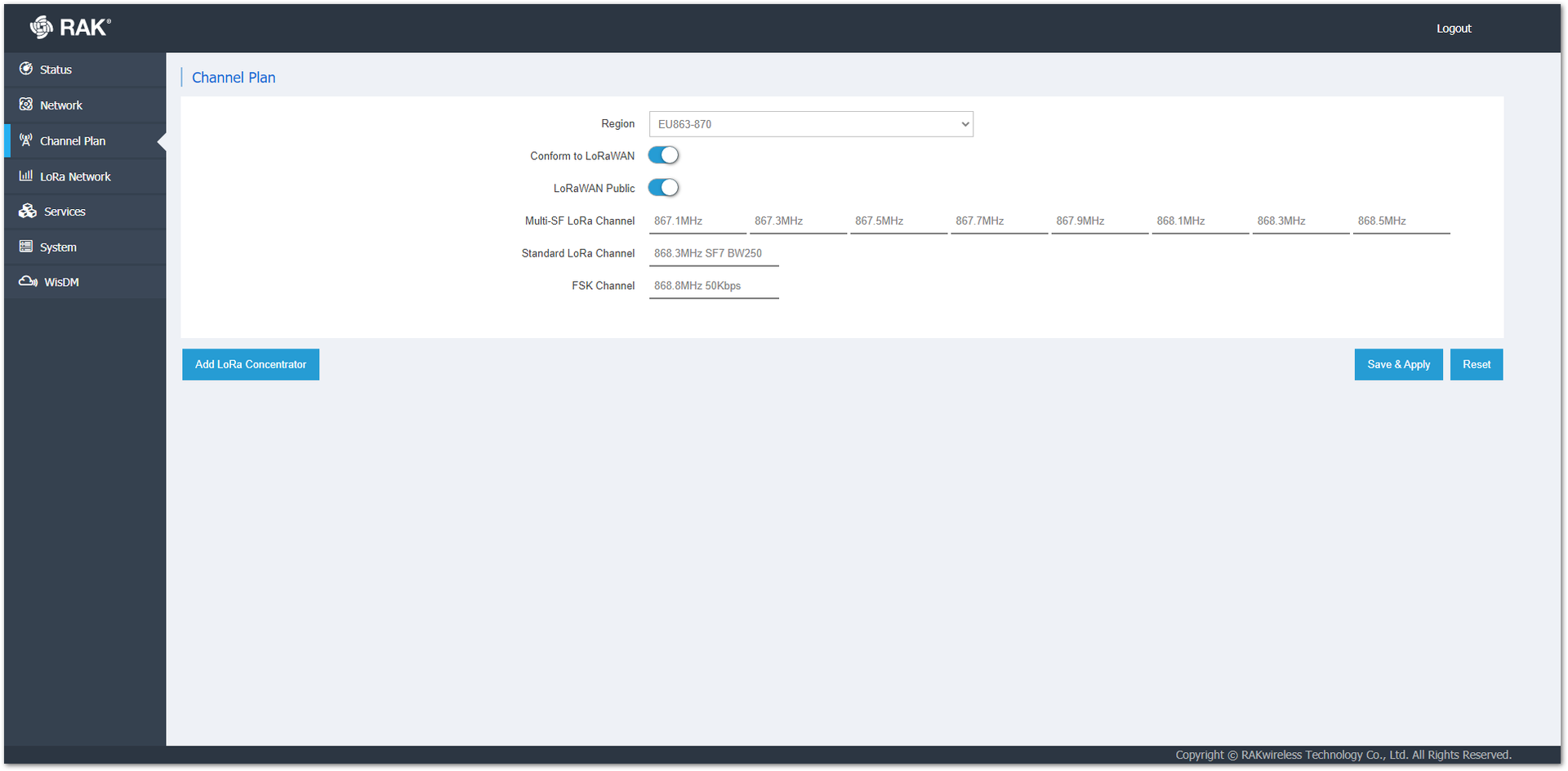The height and width of the screenshot is (771, 1568).
Task: Click the RAK logo icon
Action: tap(41, 27)
